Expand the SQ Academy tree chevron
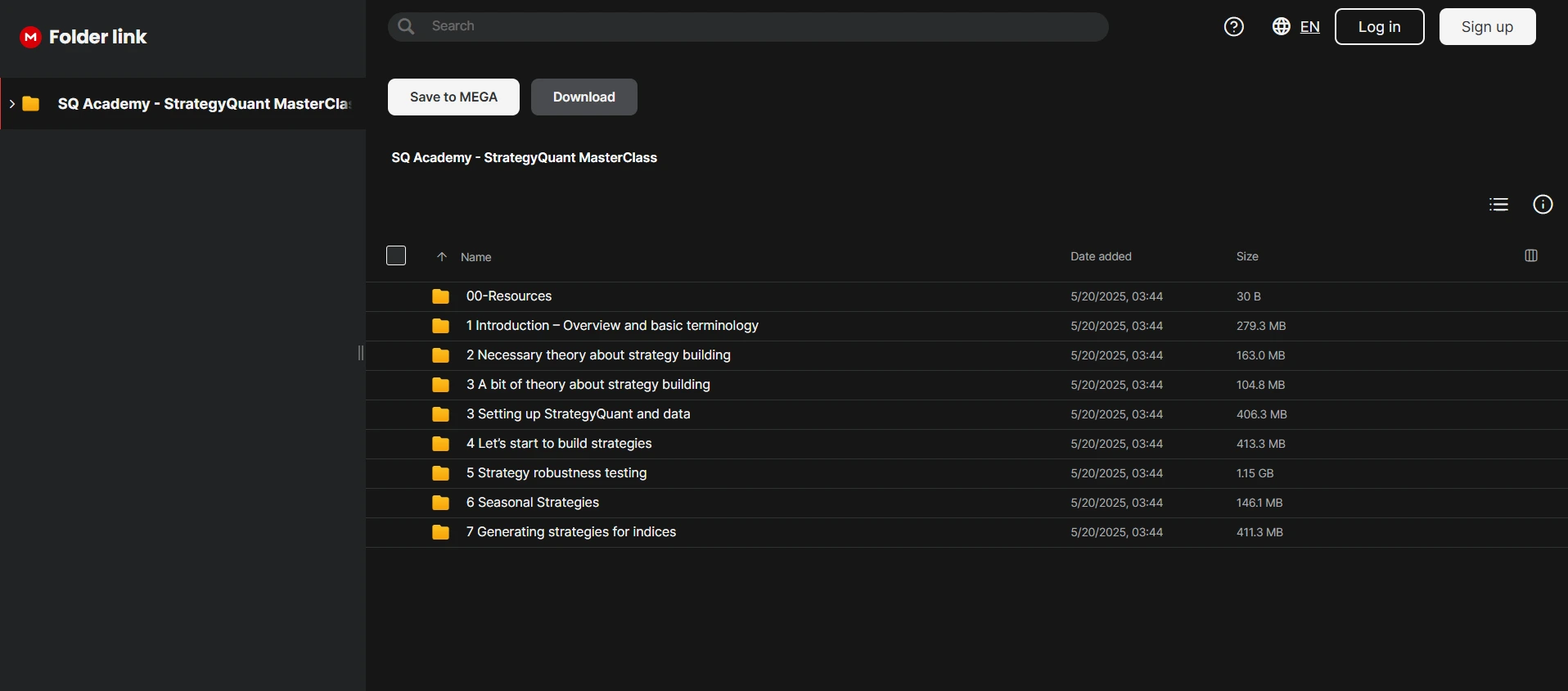 pos(11,104)
